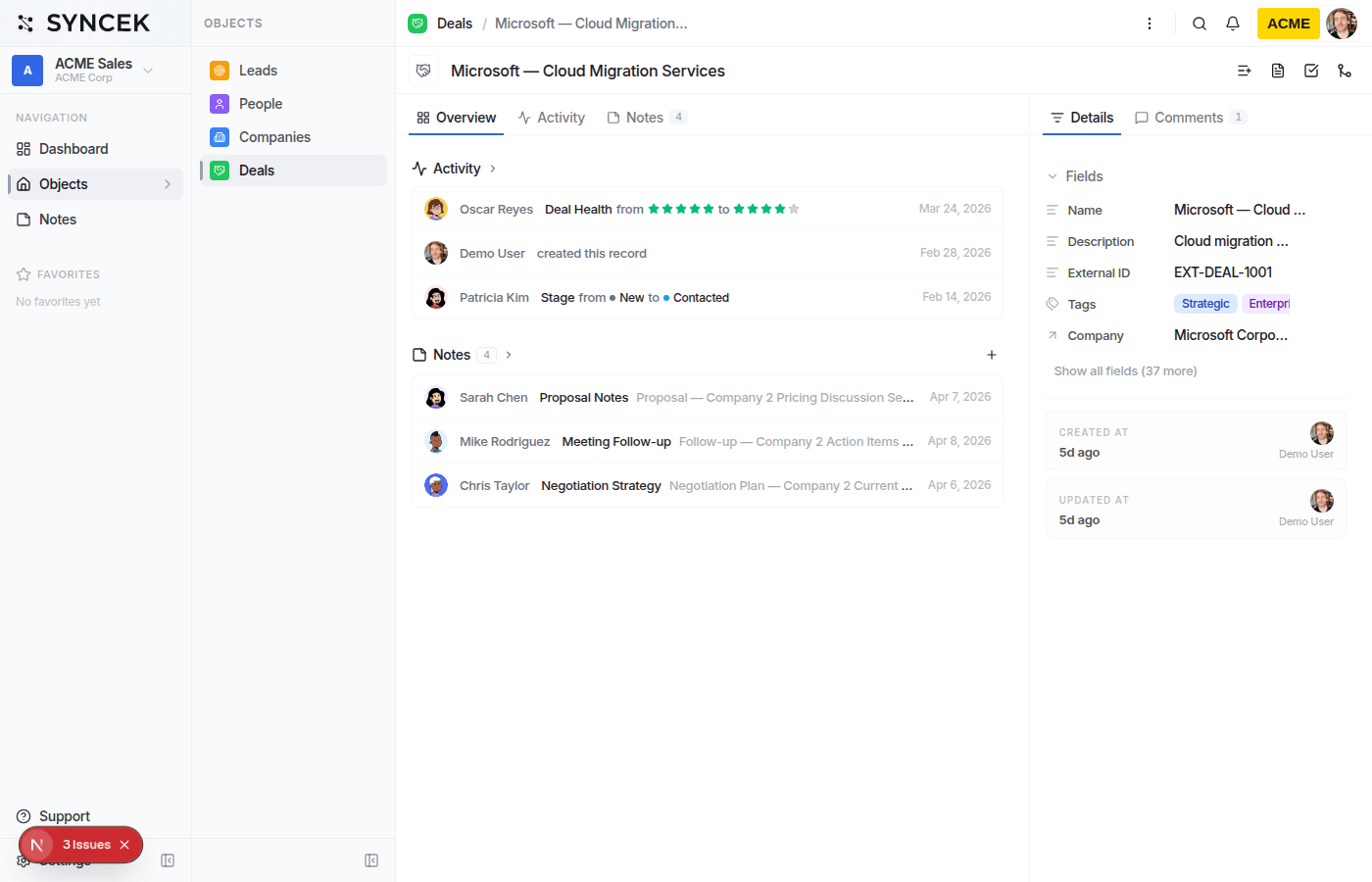Expand the Objects navigation item

click(x=168, y=184)
